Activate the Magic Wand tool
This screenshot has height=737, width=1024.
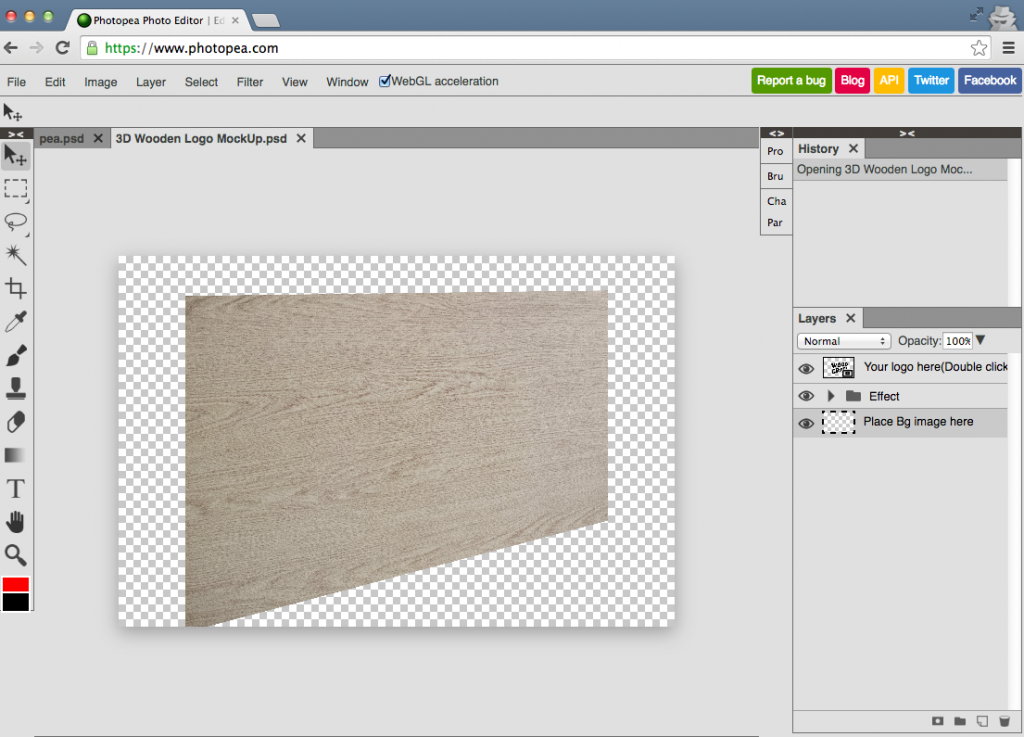(15, 255)
